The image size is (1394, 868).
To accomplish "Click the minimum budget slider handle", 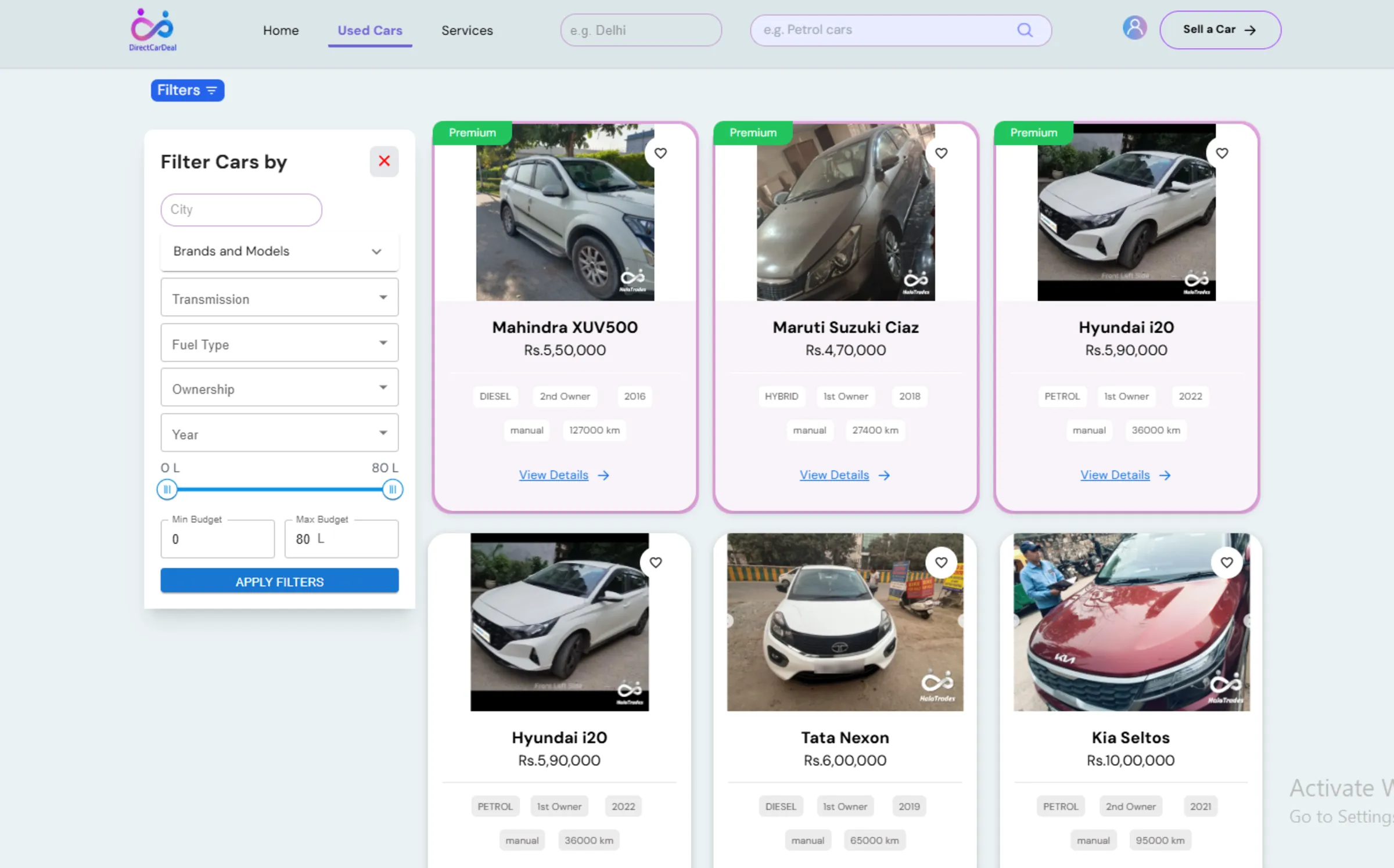I will click(167, 489).
